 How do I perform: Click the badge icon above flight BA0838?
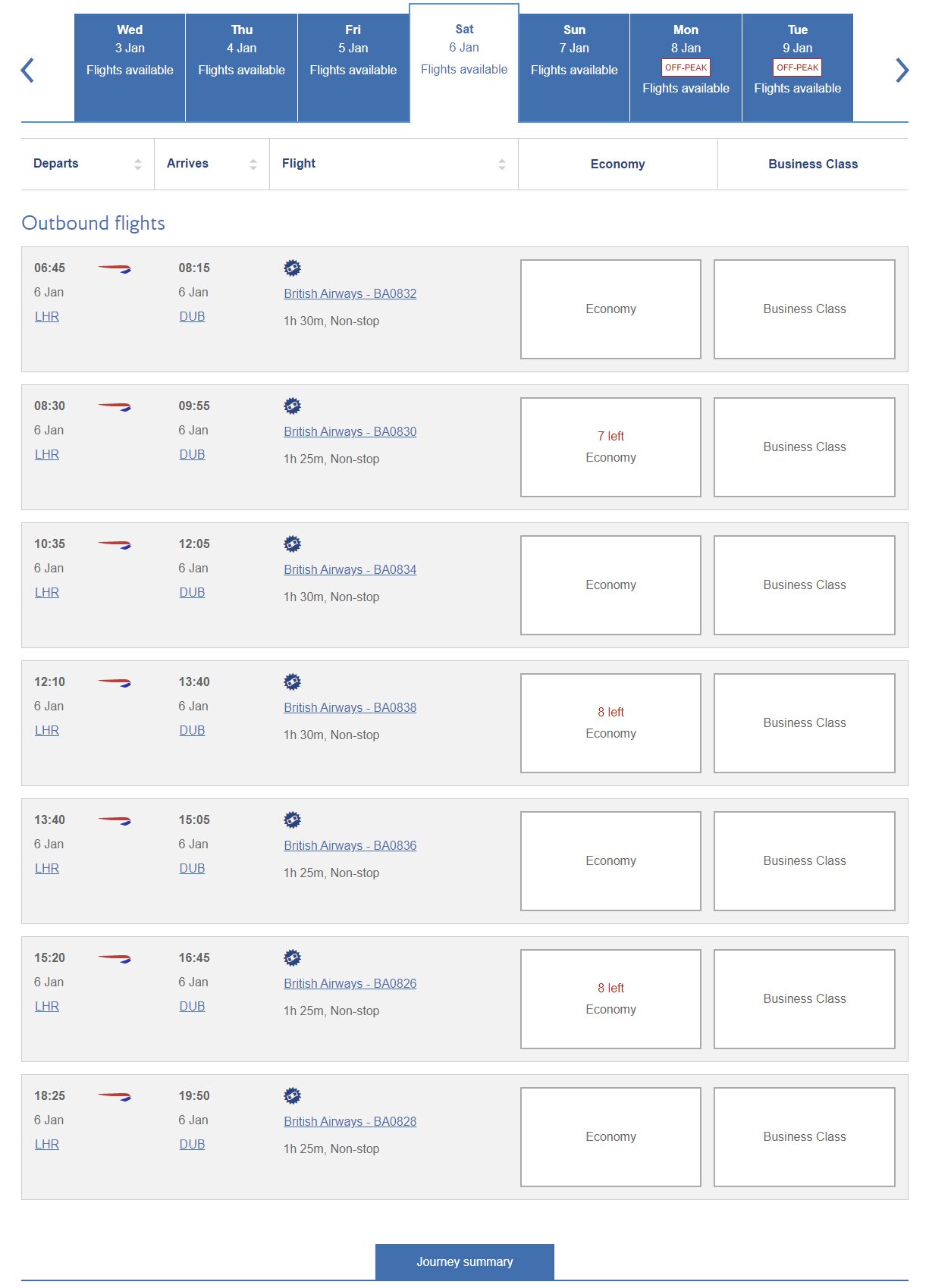click(292, 682)
